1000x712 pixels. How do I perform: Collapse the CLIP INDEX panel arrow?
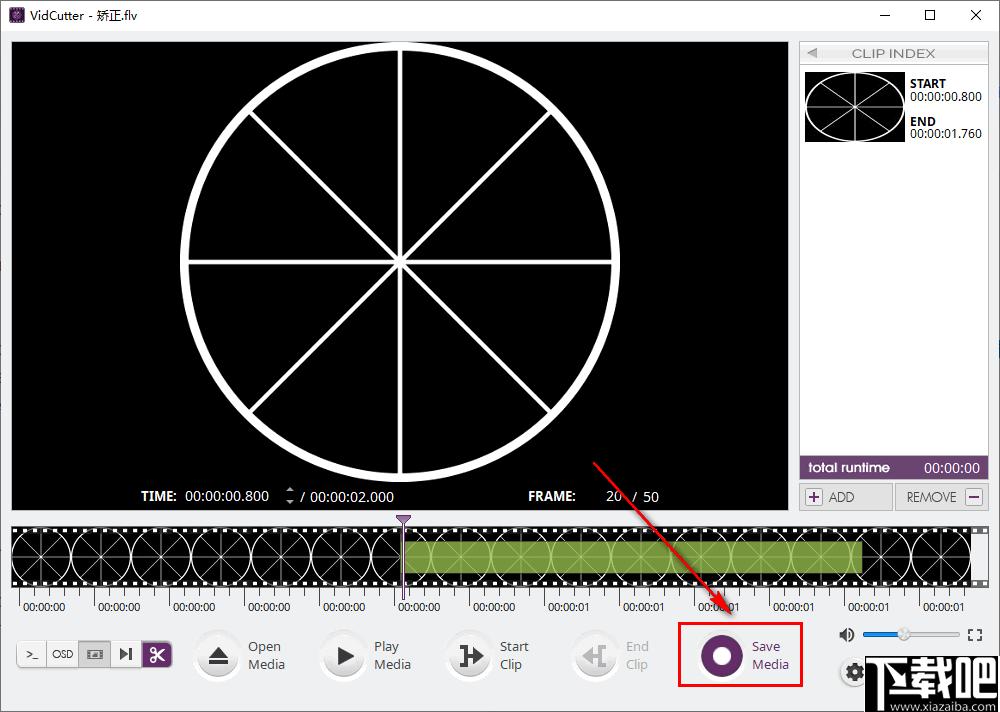[x=812, y=53]
